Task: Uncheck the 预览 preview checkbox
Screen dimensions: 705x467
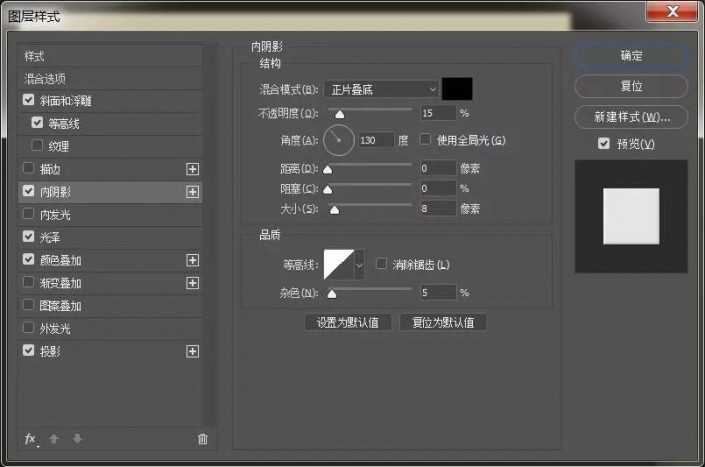Action: tap(603, 144)
